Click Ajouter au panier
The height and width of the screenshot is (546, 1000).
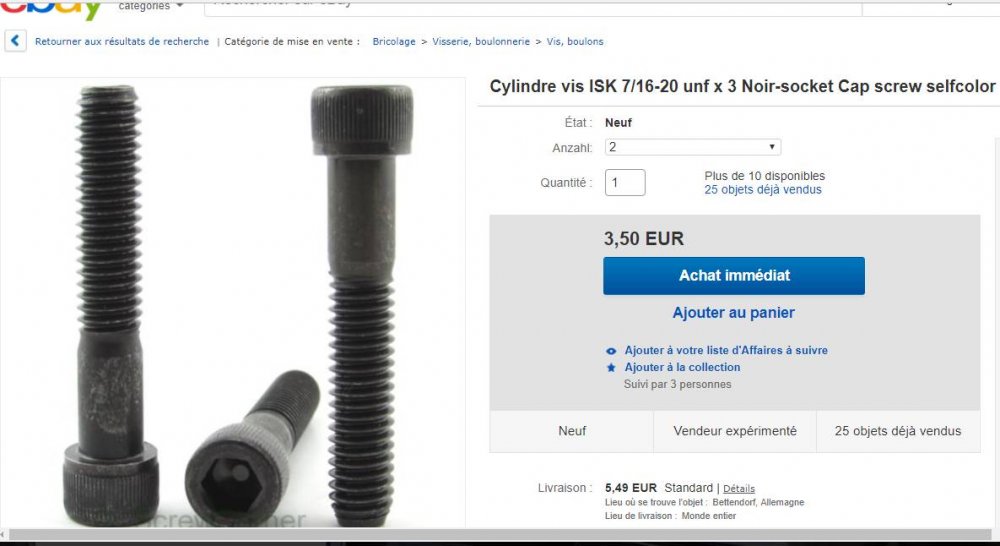(x=733, y=313)
